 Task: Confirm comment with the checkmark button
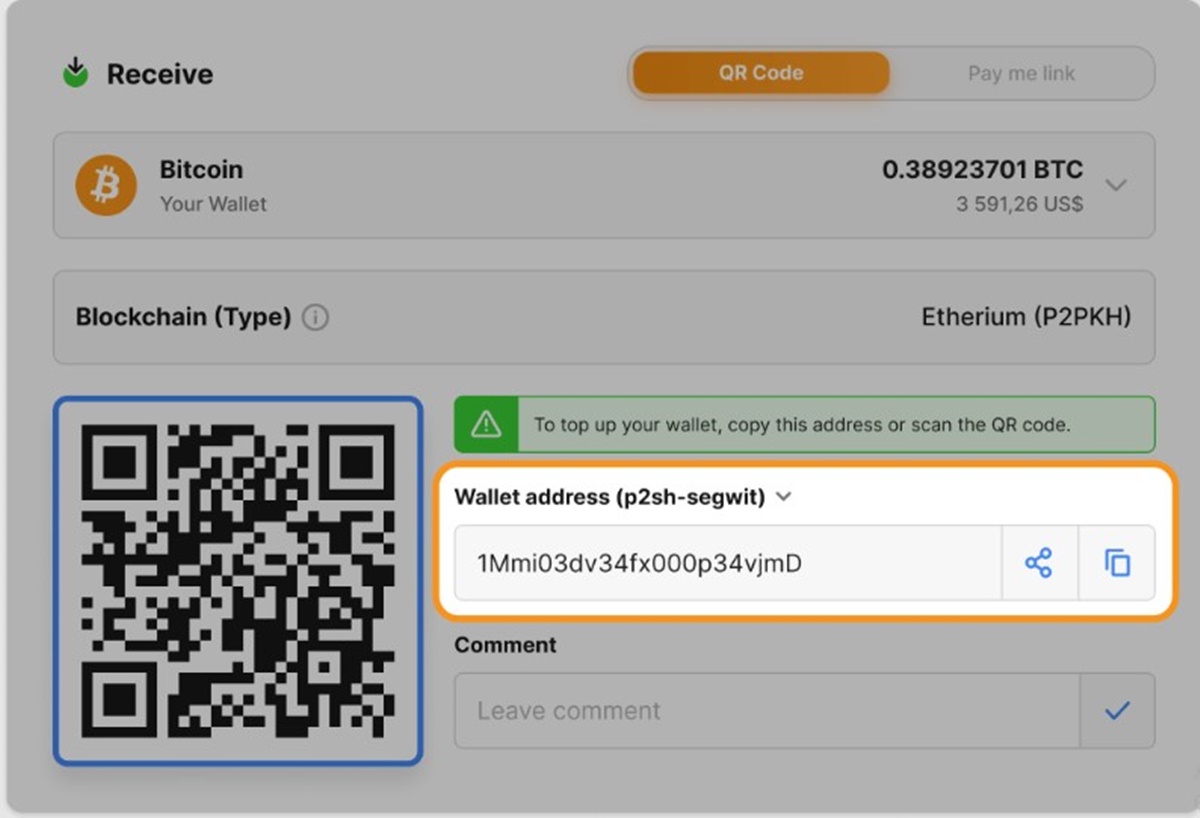click(x=1117, y=711)
